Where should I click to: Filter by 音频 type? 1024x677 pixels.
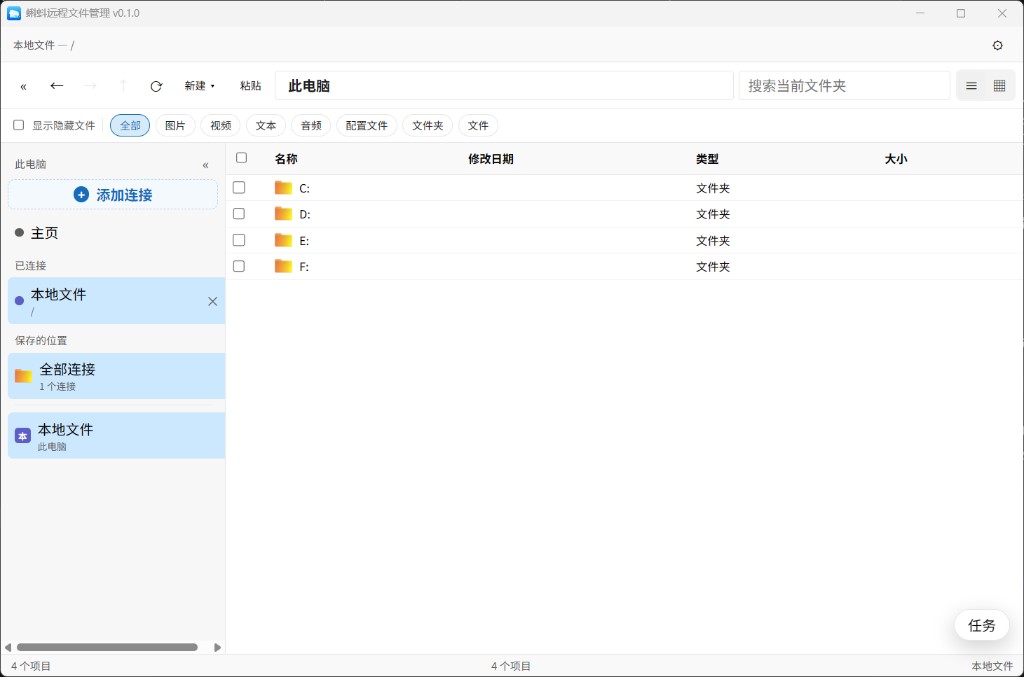311,125
